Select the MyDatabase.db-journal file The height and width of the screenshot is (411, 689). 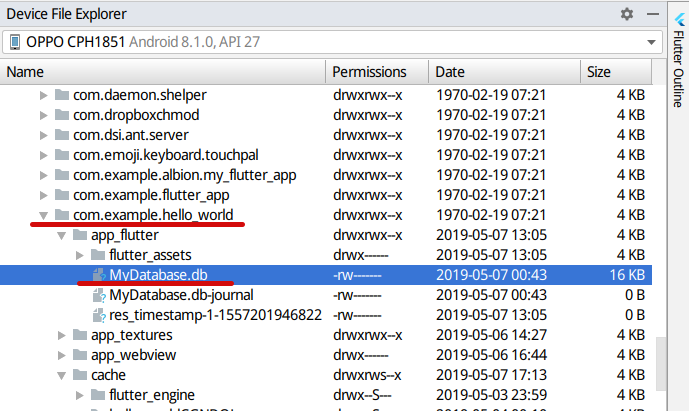tap(181, 295)
